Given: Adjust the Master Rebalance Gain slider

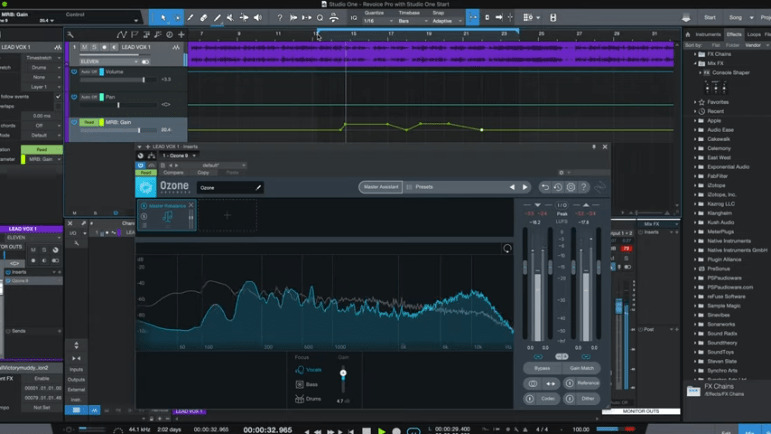Looking at the screenshot, I should (343, 374).
